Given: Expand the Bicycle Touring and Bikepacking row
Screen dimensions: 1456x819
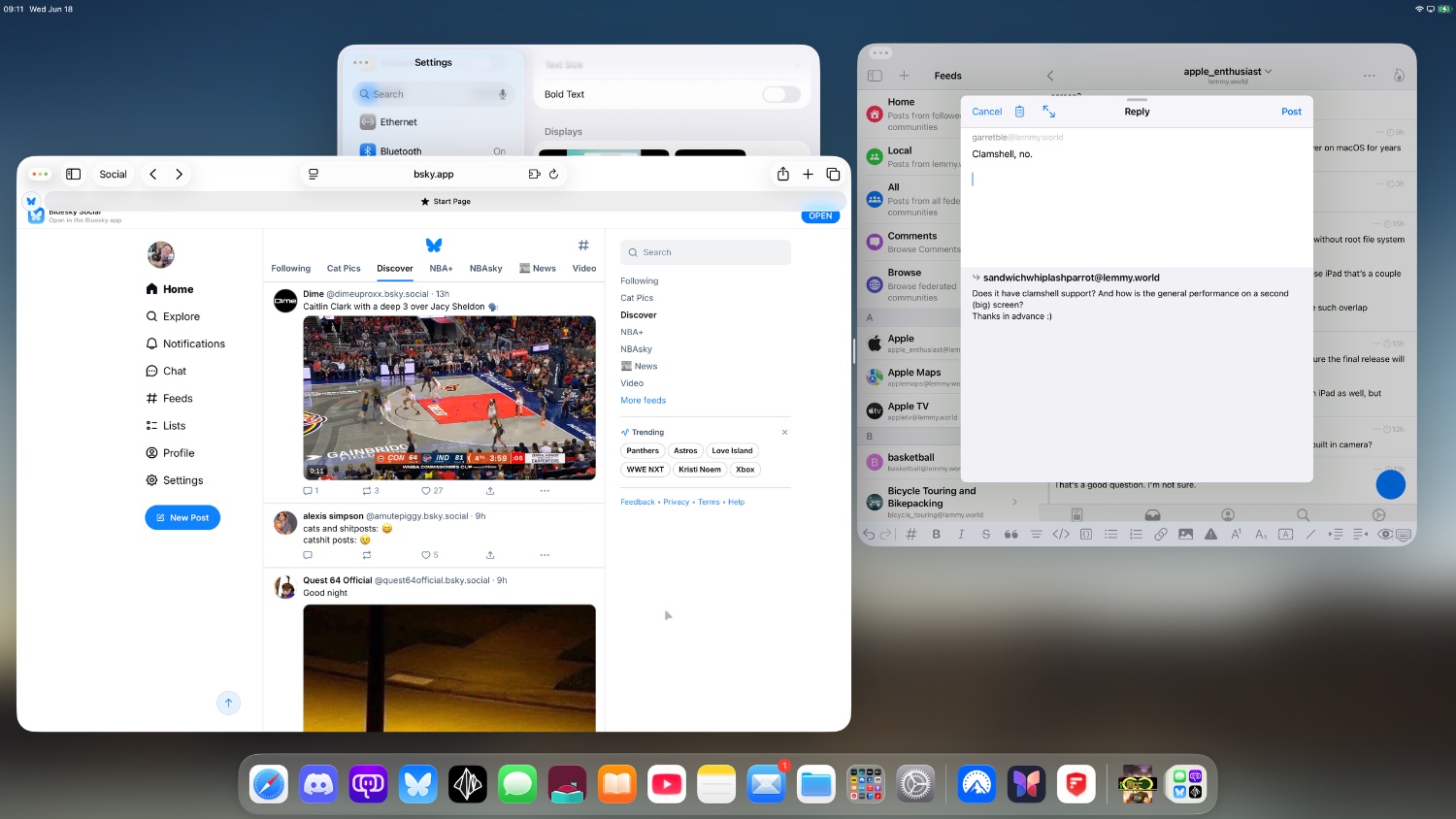Looking at the screenshot, I should click(1014, 502).
